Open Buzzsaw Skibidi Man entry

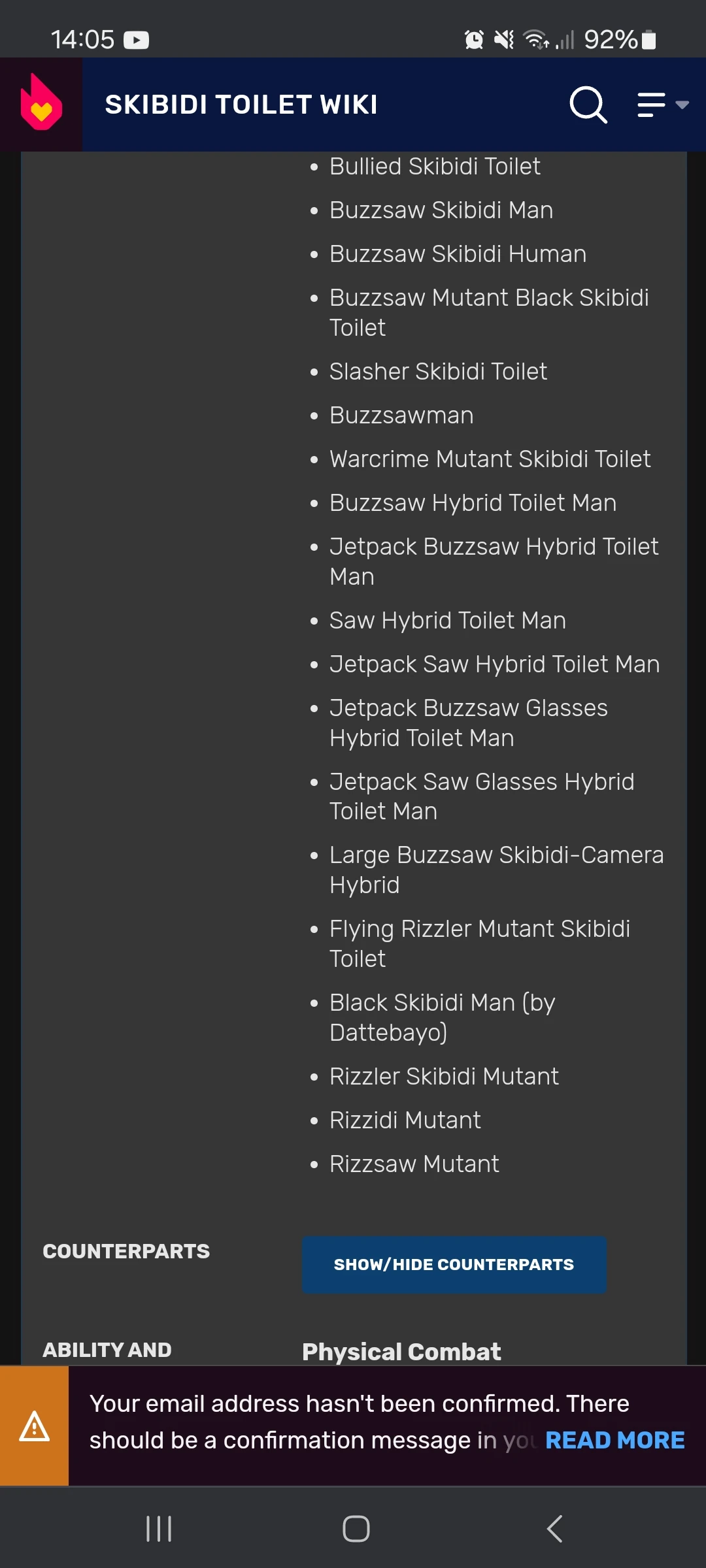pyautogui.click(x=441, y=210)
